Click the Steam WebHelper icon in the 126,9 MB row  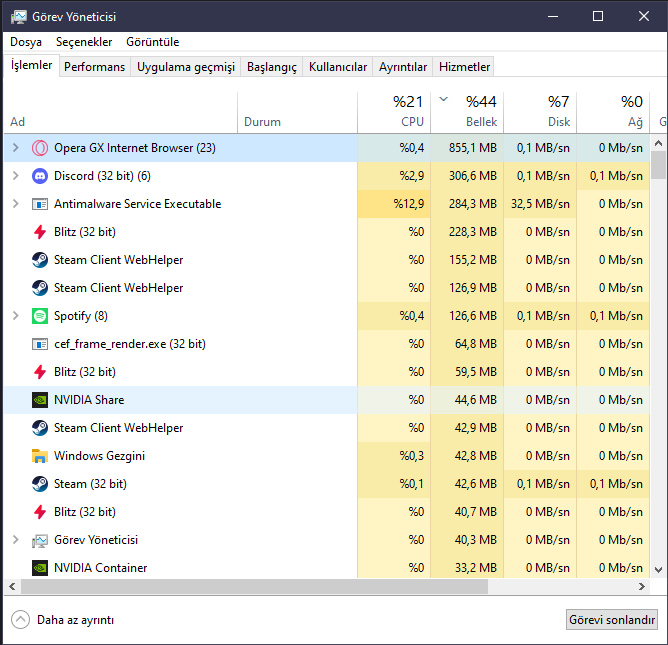click(40, 288)
